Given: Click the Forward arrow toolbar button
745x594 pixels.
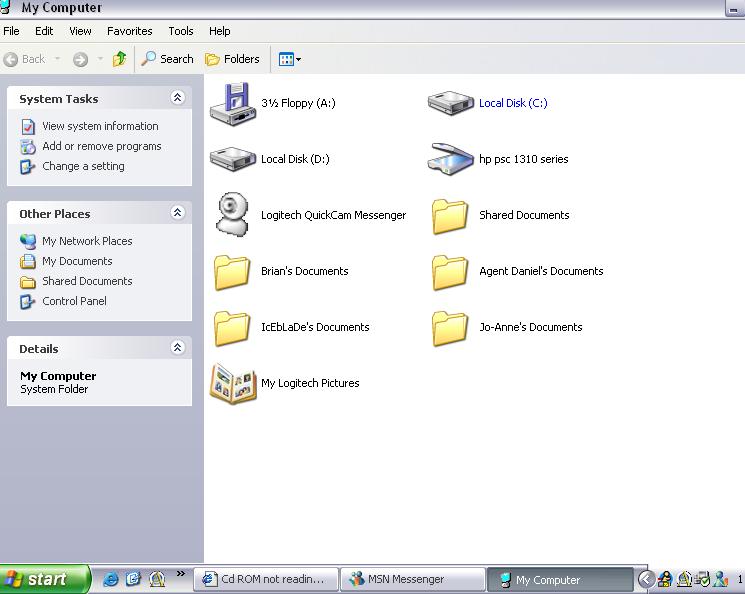Looking at the screenshot, I should pyautogui.click(x=80, y=59).
